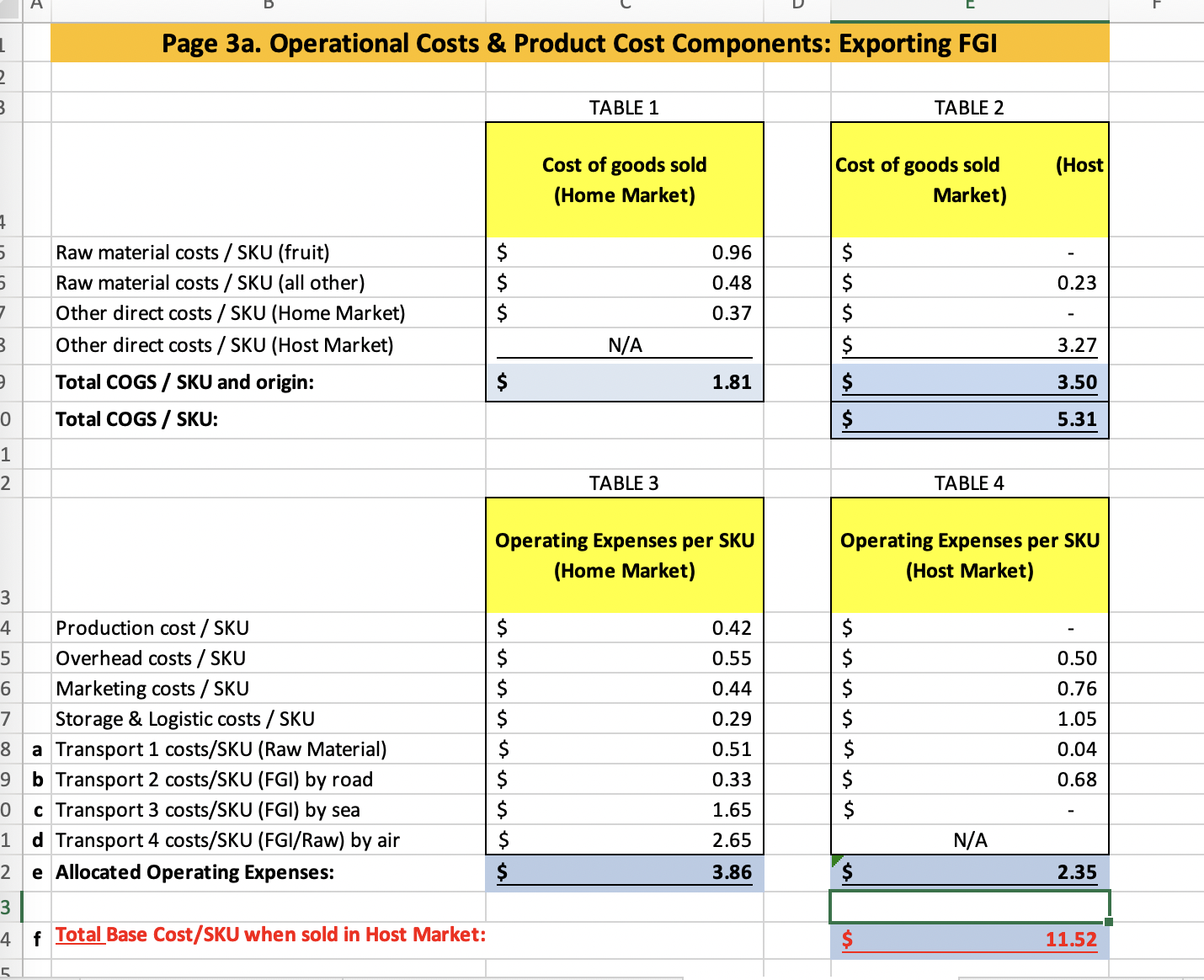
Task: Select 'Cost of goods sold (Host Market)' header cell
Action: [969, 180]
